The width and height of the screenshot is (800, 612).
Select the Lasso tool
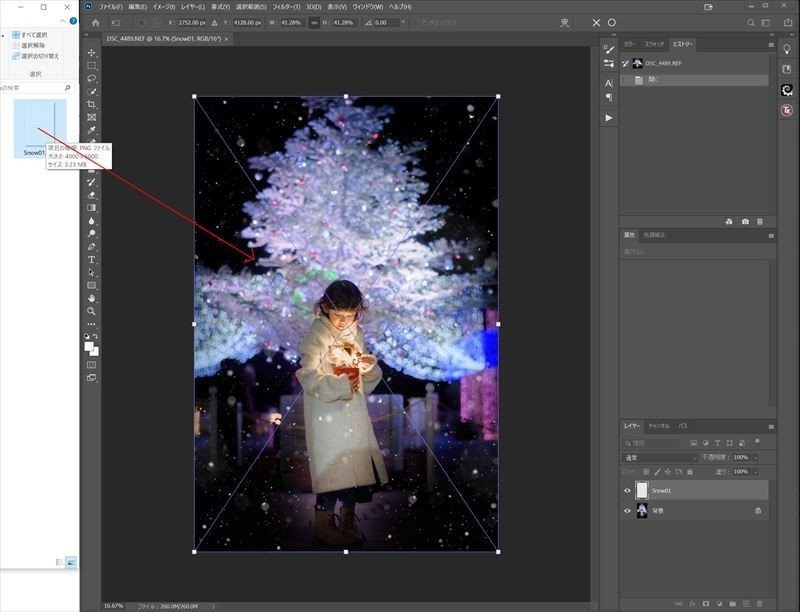click(x=91, y=78)
